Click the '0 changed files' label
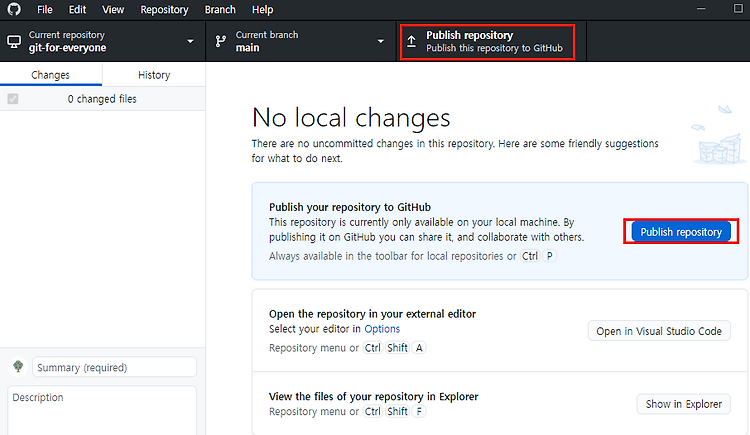 pos(102,99)
